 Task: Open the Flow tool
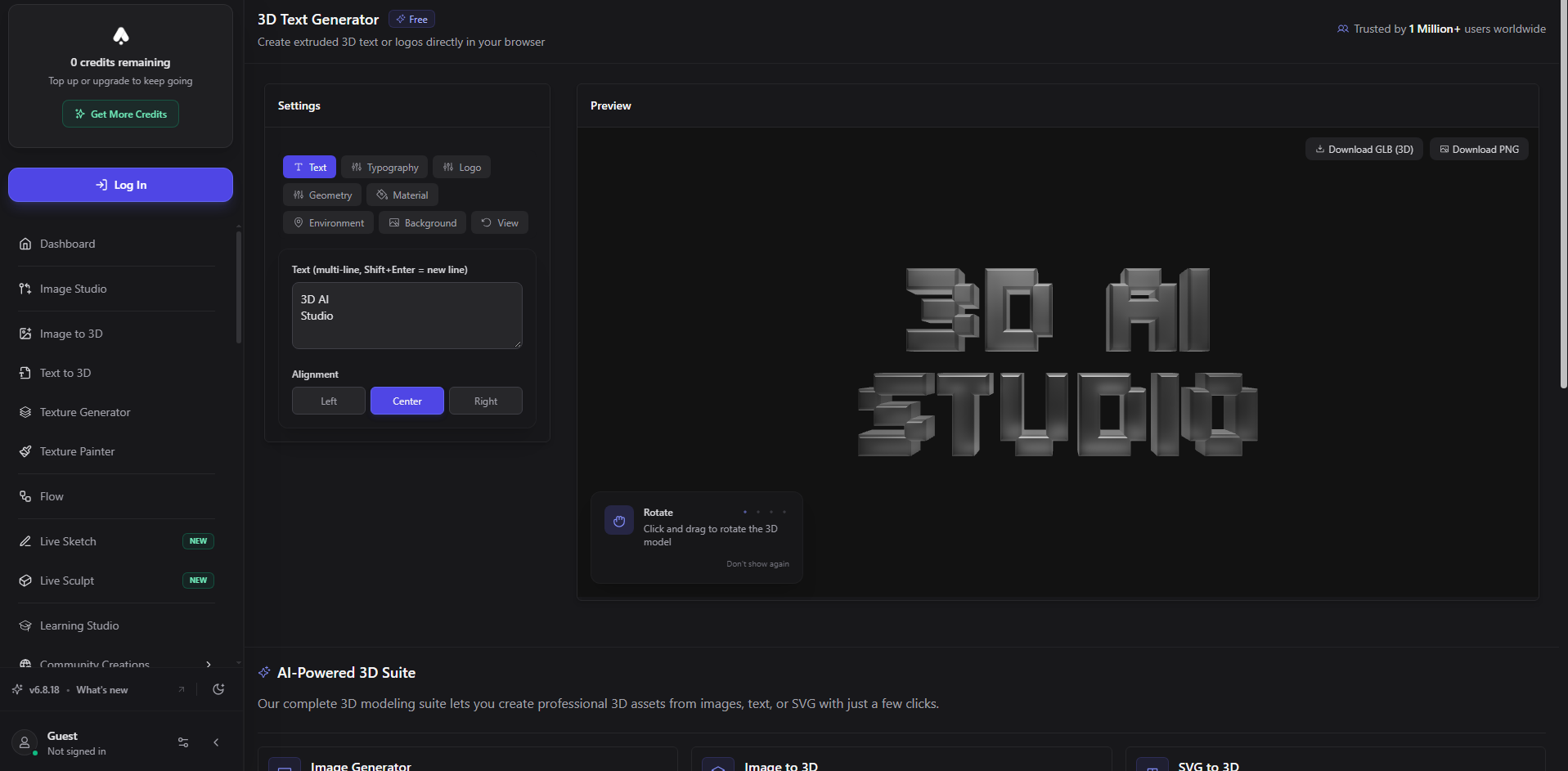(117, 496)
